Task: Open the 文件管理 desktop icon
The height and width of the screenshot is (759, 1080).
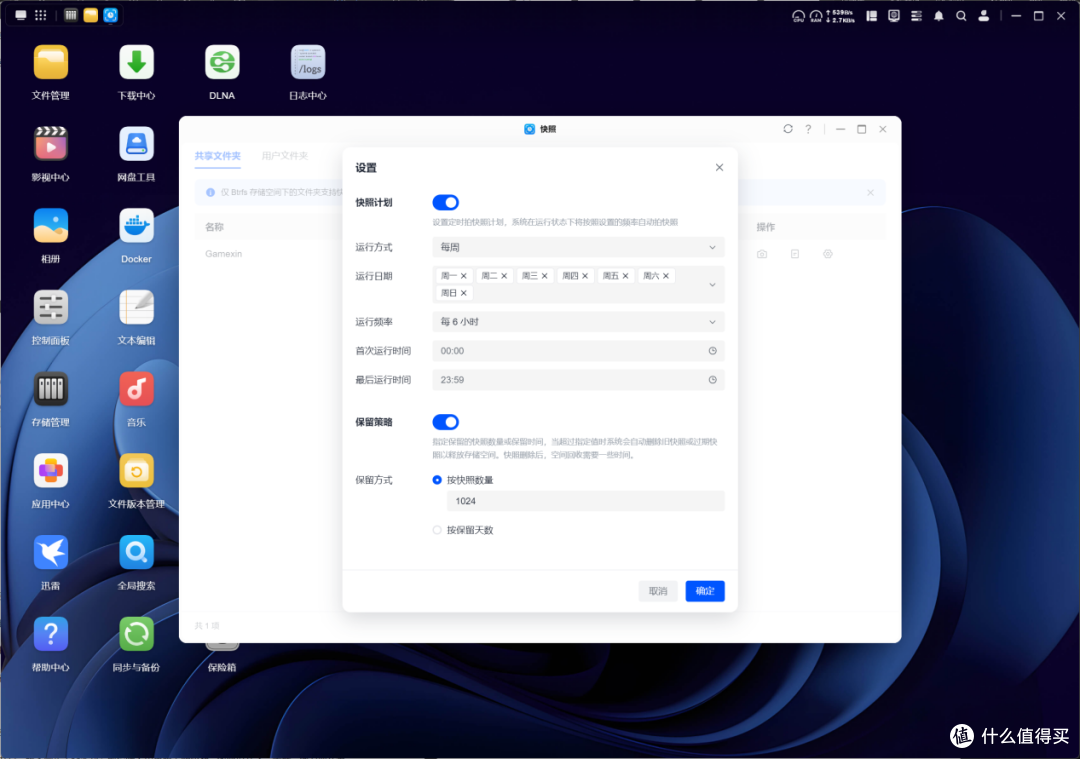Action: 50,63
